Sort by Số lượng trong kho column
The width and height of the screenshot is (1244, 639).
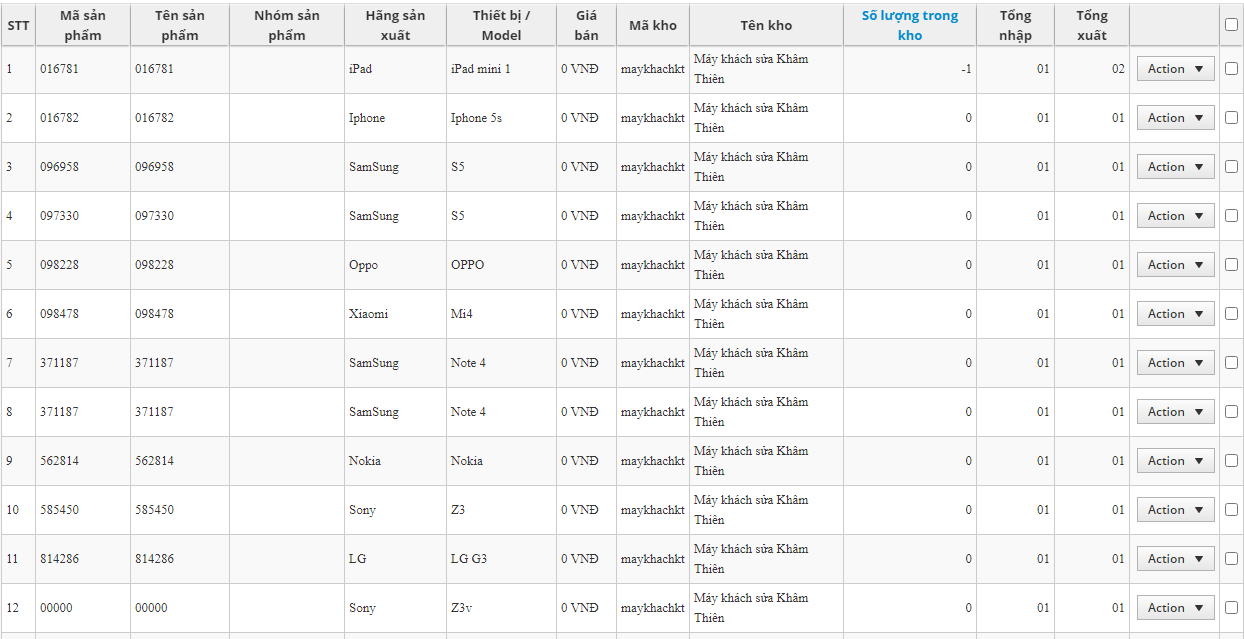(x=910, y=25)
